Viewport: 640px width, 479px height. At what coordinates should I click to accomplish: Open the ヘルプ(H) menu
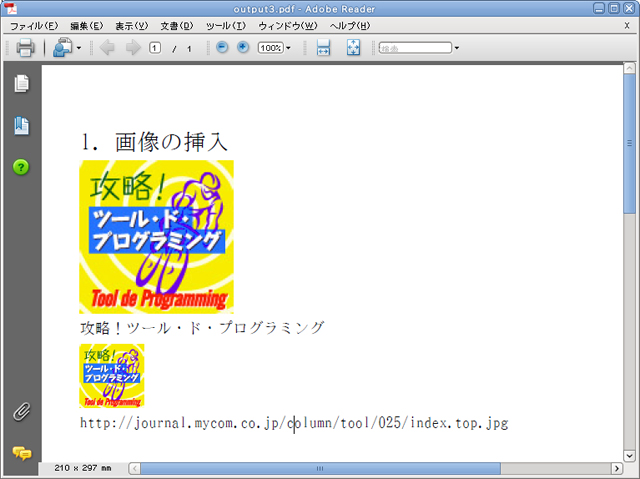(x=350, y=26)
